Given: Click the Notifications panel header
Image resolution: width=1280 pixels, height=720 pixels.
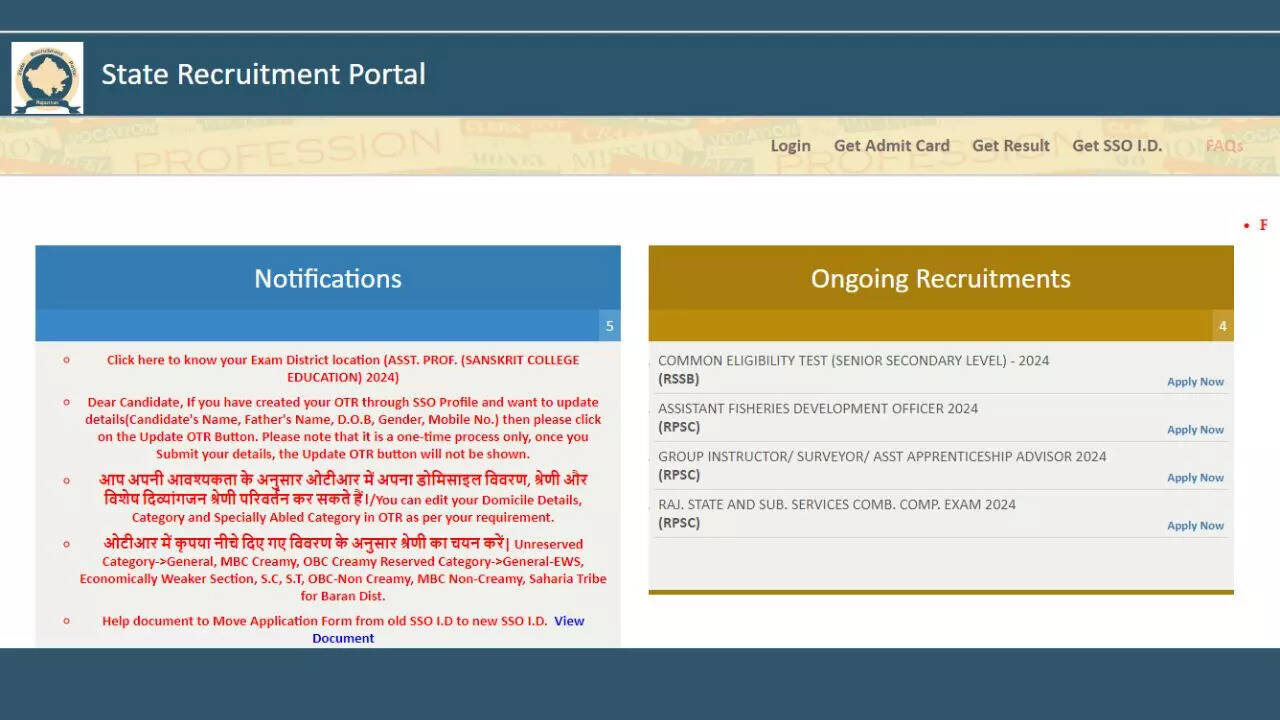Looking at the screenshot, I should pyautogui.click(x=328, y=279).
